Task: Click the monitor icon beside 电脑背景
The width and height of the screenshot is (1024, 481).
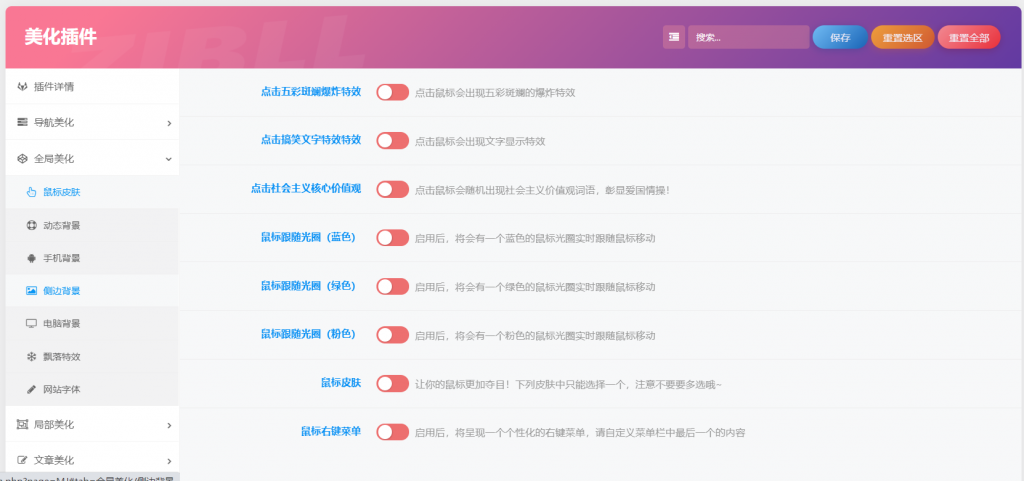Action: click(31, 324)
